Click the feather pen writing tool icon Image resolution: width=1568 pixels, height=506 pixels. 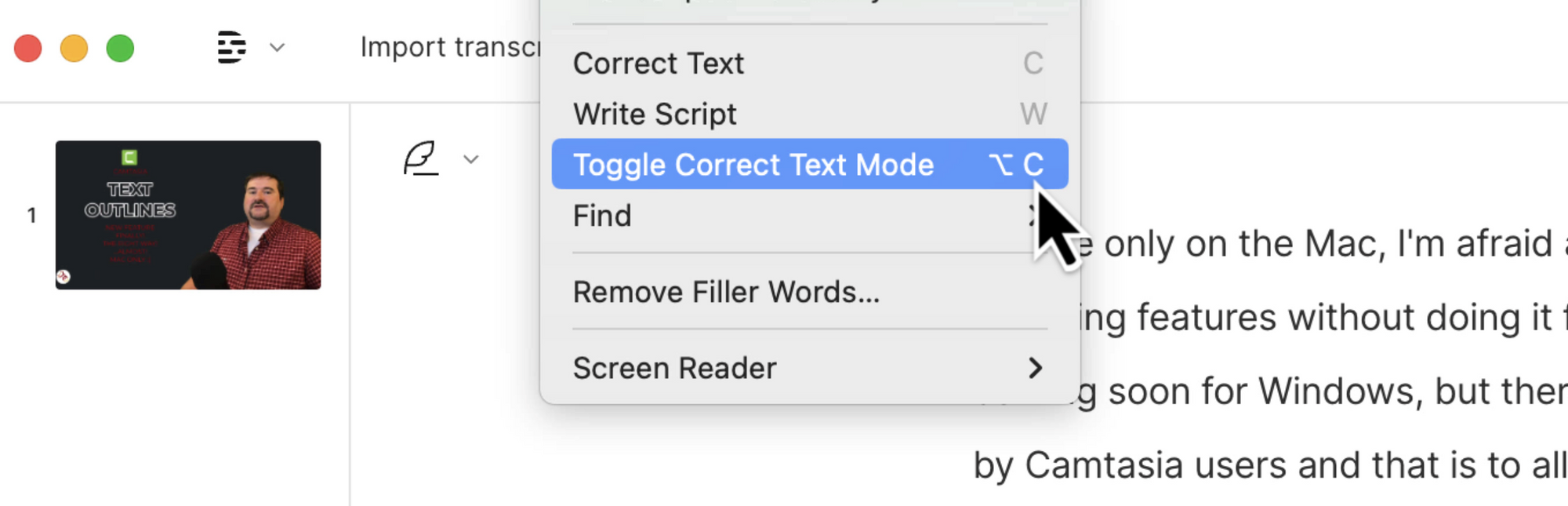(421, 158)
